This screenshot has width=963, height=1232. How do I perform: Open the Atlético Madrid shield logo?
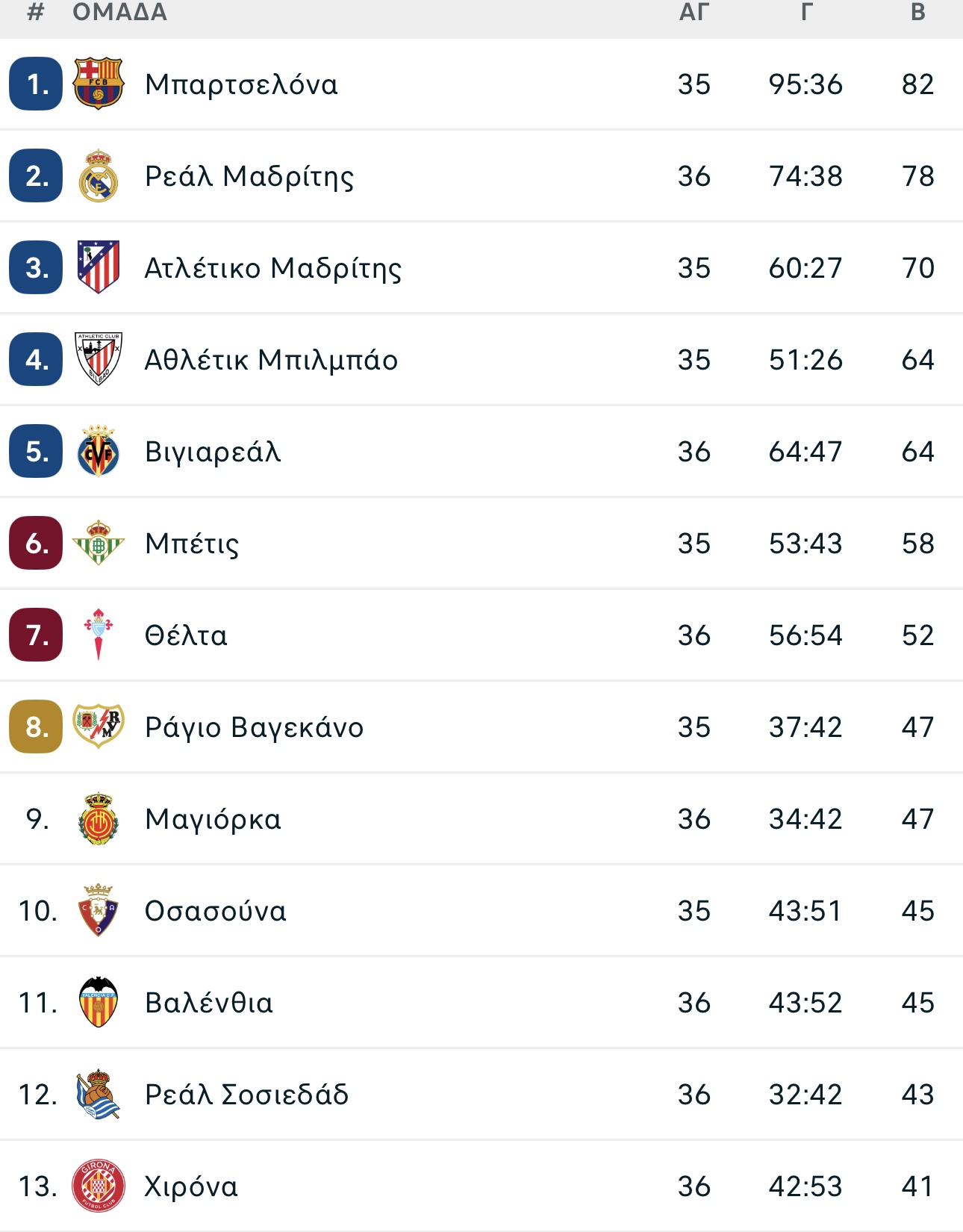[98, 267]
